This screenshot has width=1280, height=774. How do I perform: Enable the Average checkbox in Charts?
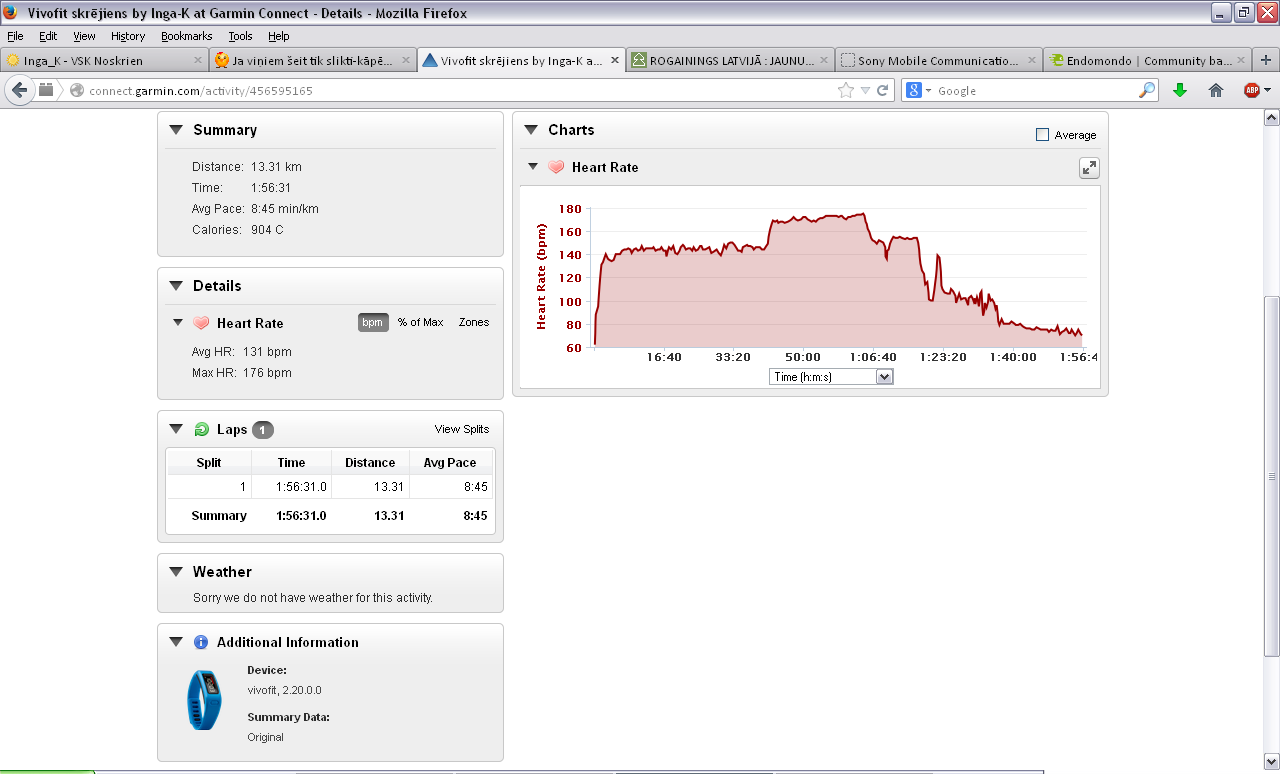pyautogui.click(x=1042, y=135)
